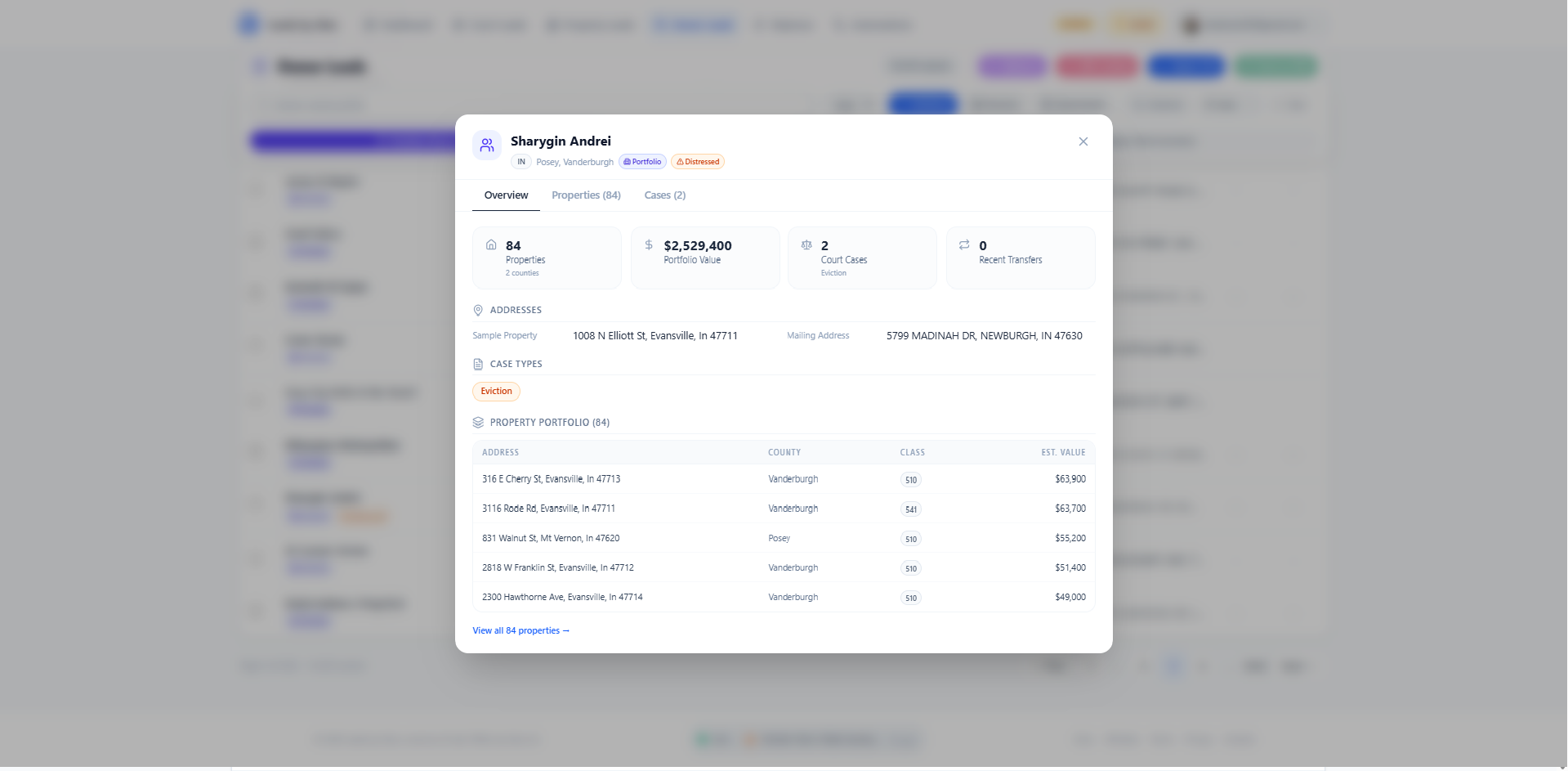Click the $49,000 estimated value
Screen dimensions: 1568x771
[1070, 597]
